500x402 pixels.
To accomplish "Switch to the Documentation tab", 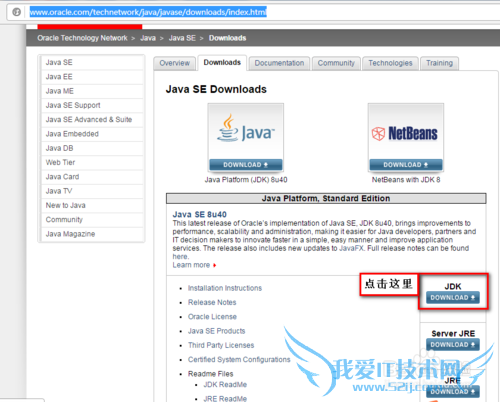I will (279, 63).
